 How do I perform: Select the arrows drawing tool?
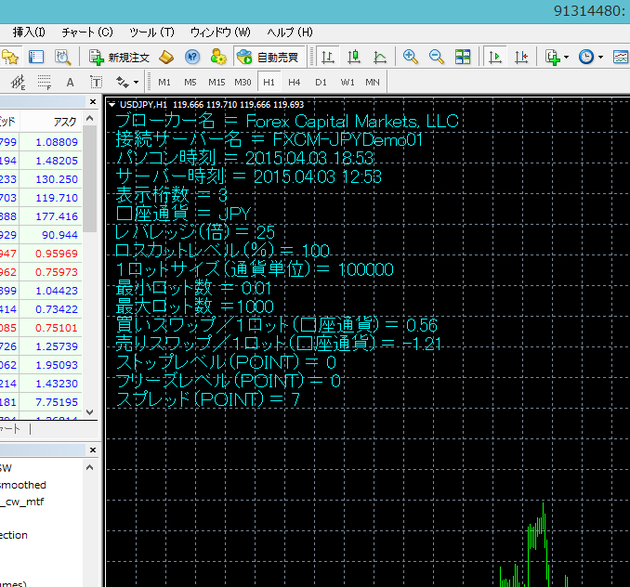pyautogui.click(x=123, y=82)
